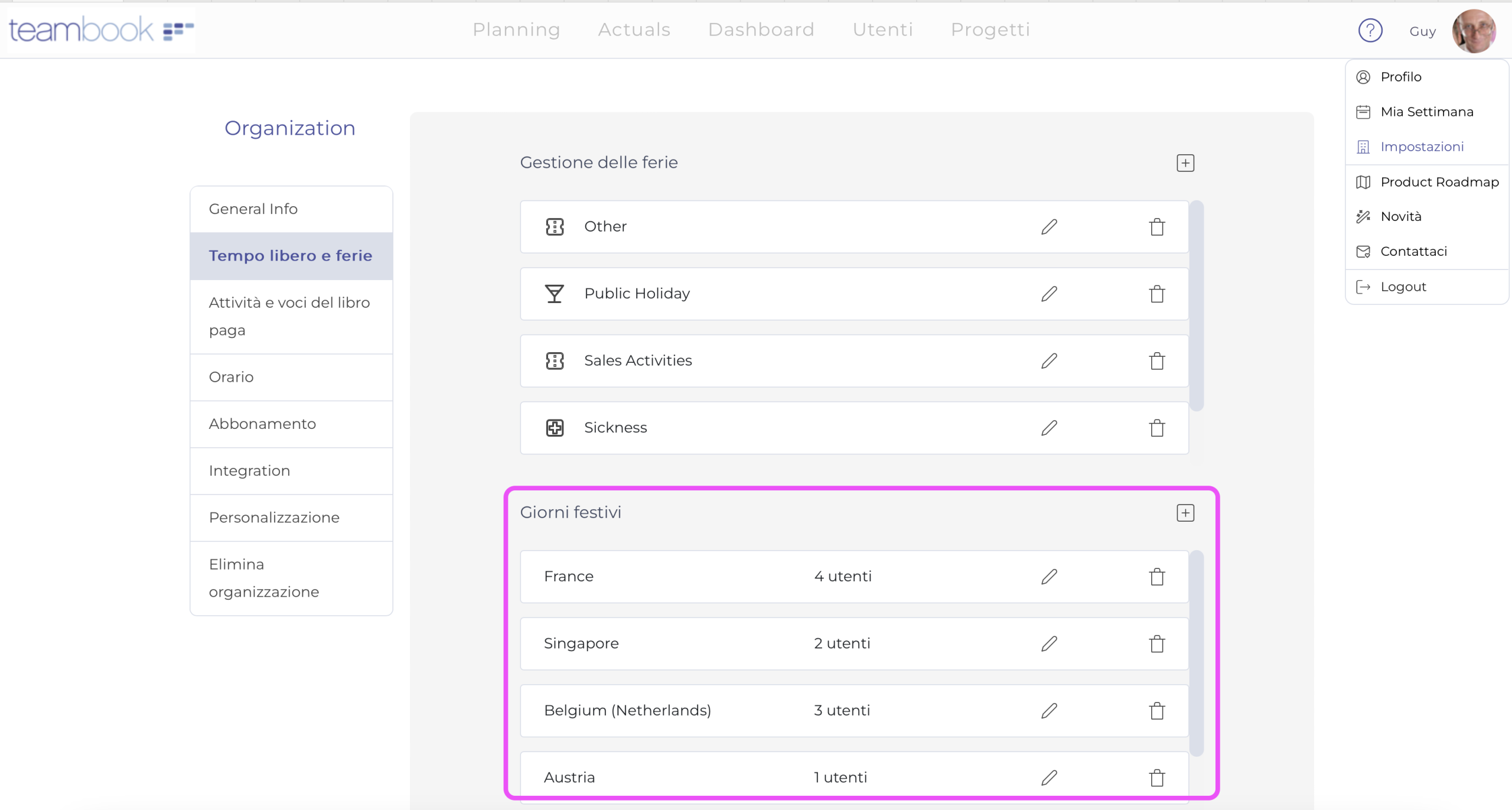Delete the Other time-off type
1512x810 pixels.
click(1156, 227)
